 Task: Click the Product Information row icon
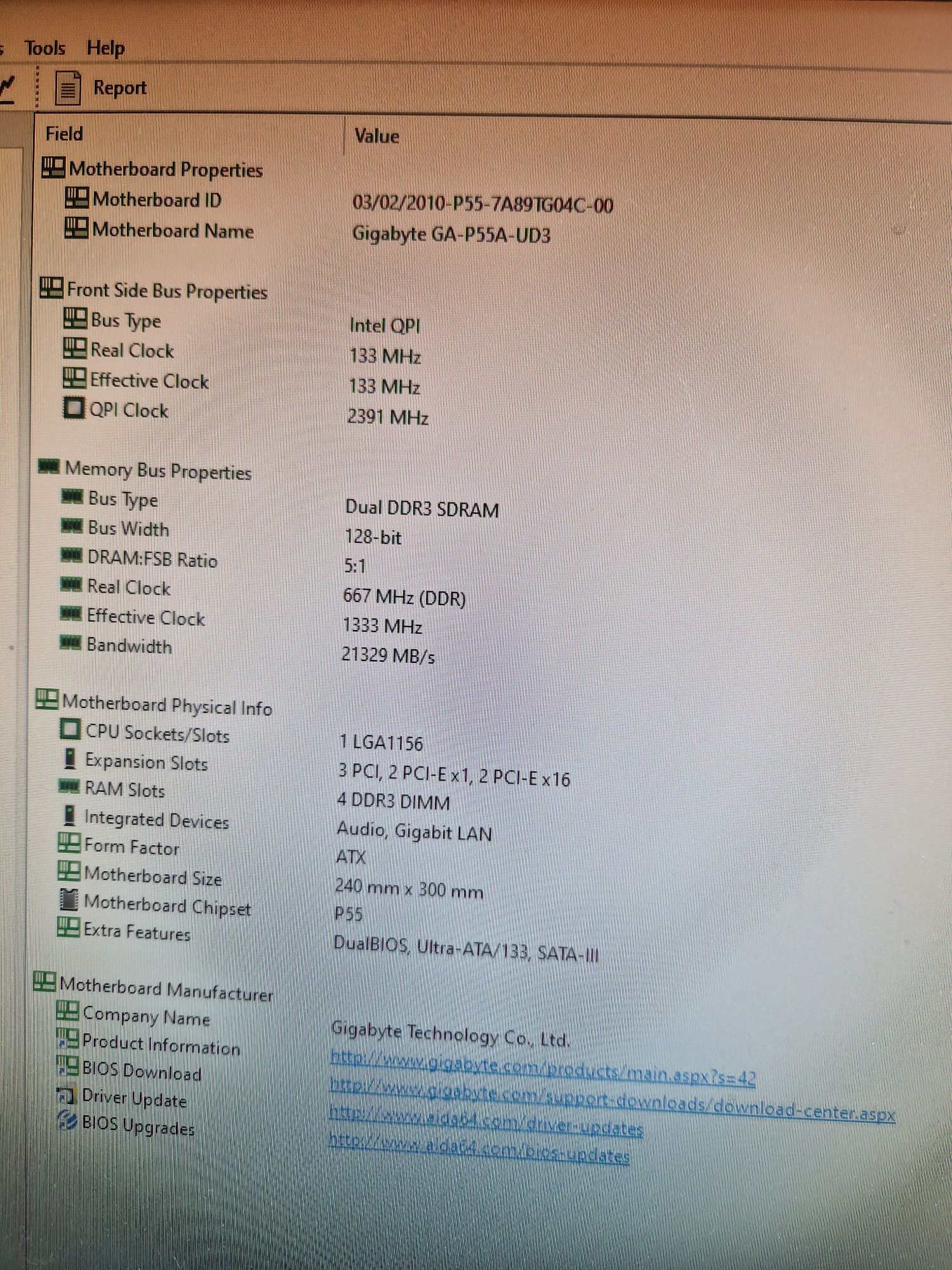click(x=67, y=1038)
